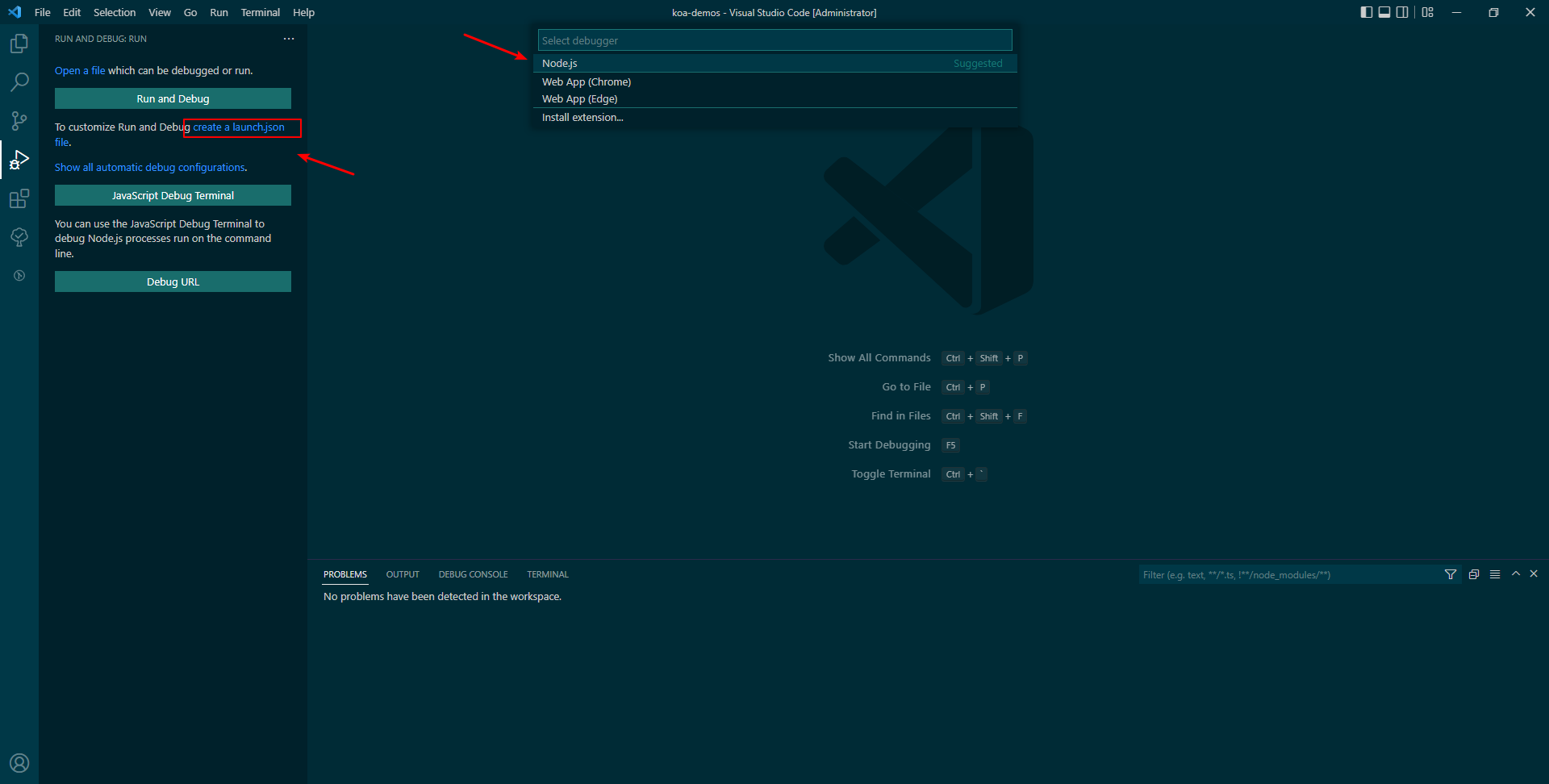The image size is (1549, 784).
Task: Toggle primary side bar layout icon
Action: point(1366,12)
